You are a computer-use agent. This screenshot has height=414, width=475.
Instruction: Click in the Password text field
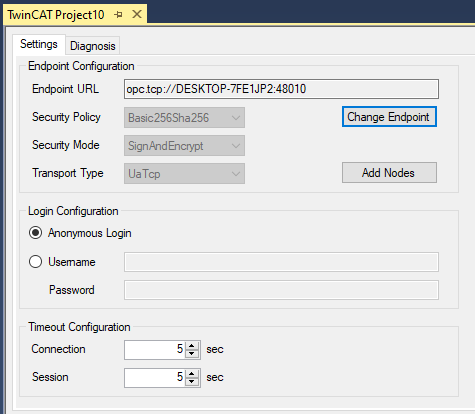click(x=281, y=290)
